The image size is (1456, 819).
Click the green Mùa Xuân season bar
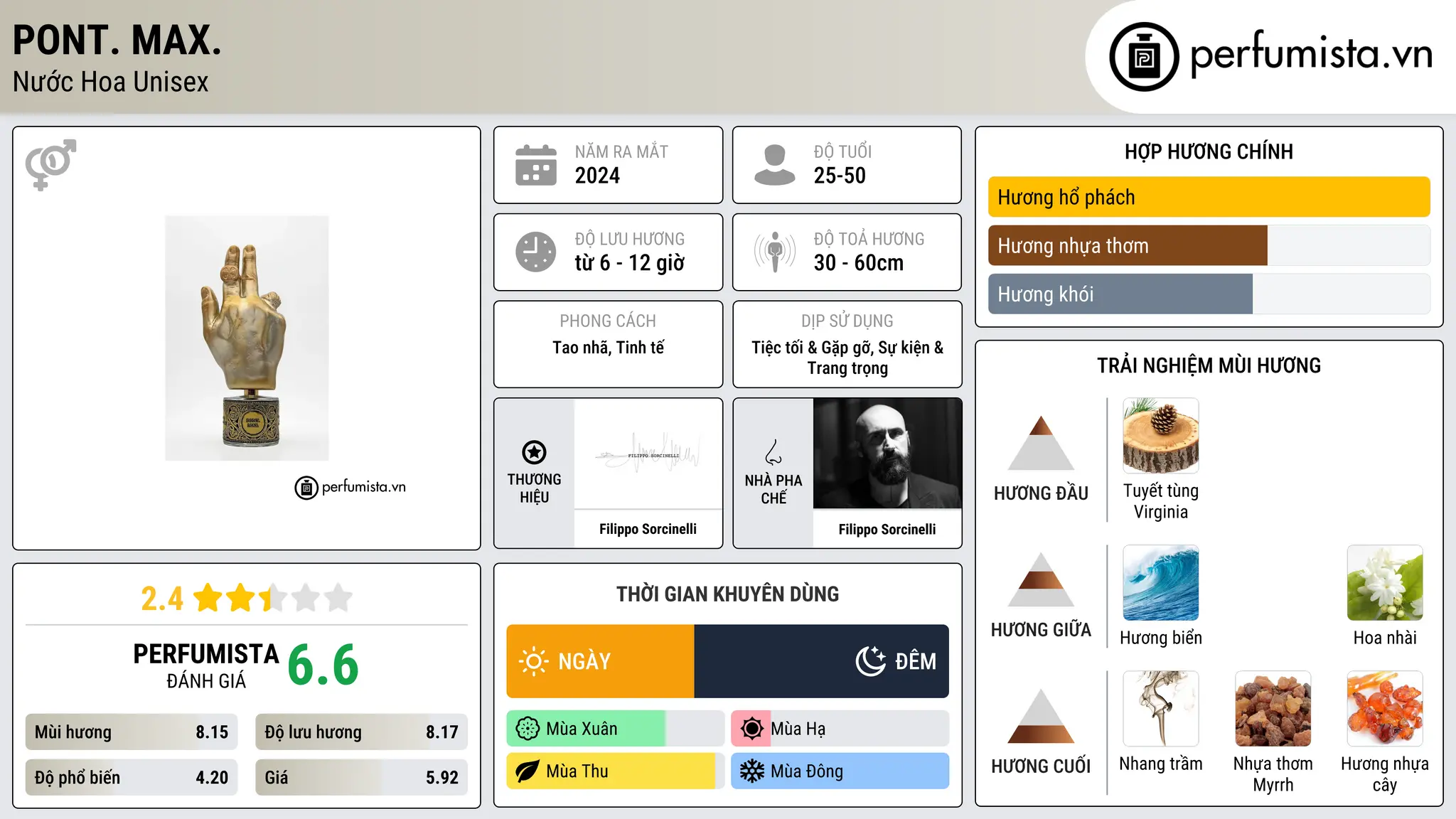(x=586, y=729)
